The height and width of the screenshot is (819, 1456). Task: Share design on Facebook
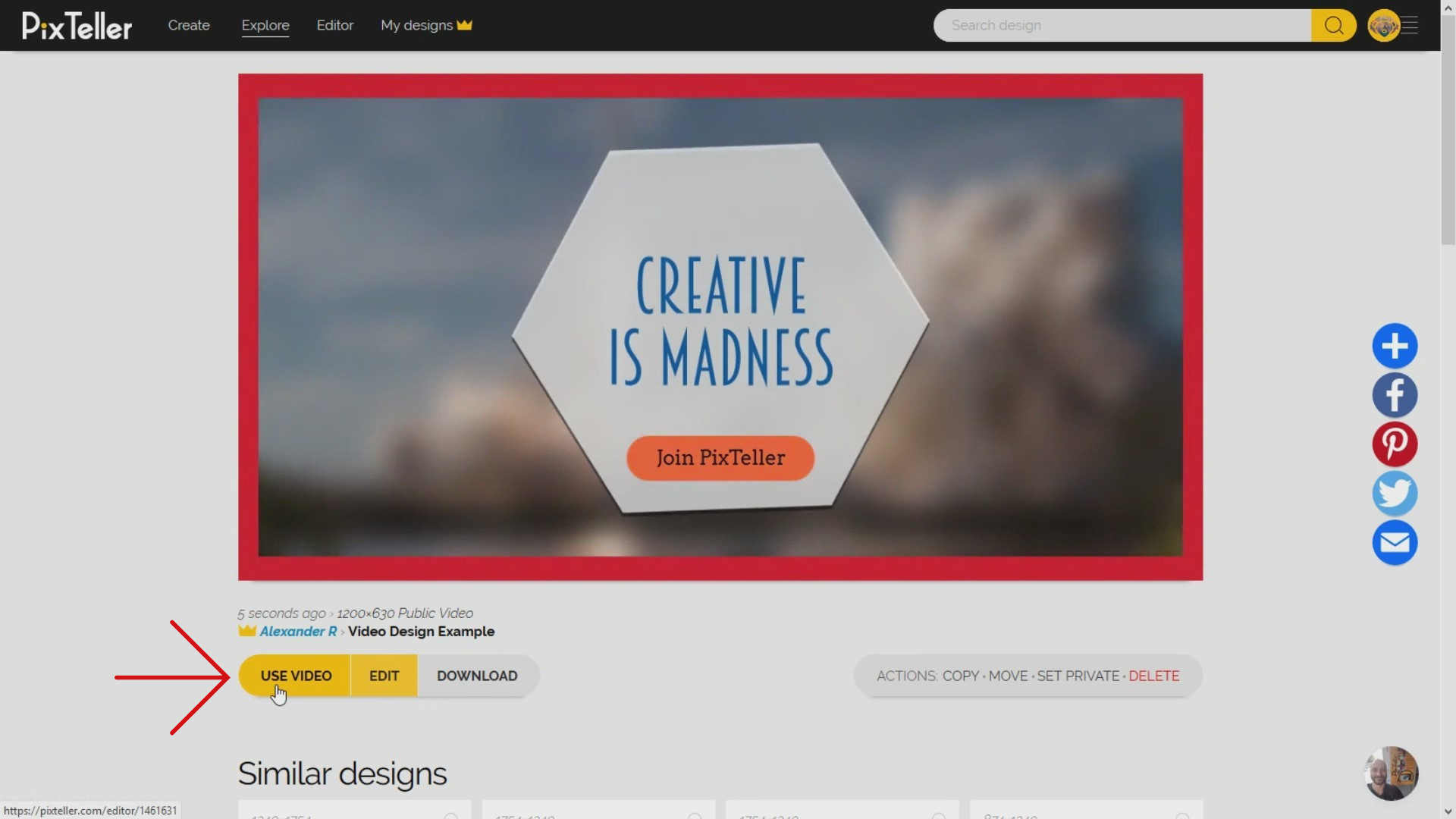[x=1395, y=395]
